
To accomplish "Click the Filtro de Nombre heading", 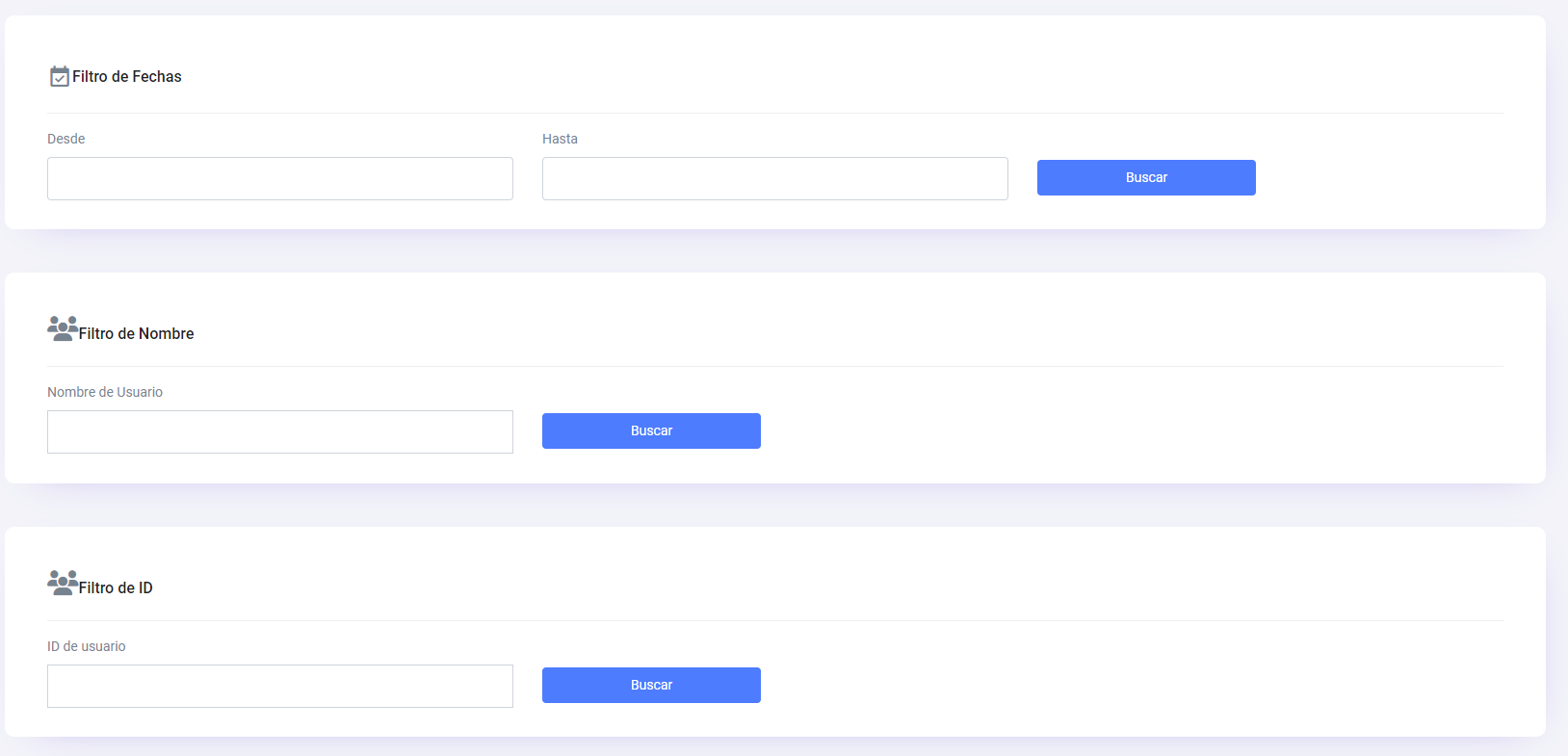I will click(x=137, y=334).
